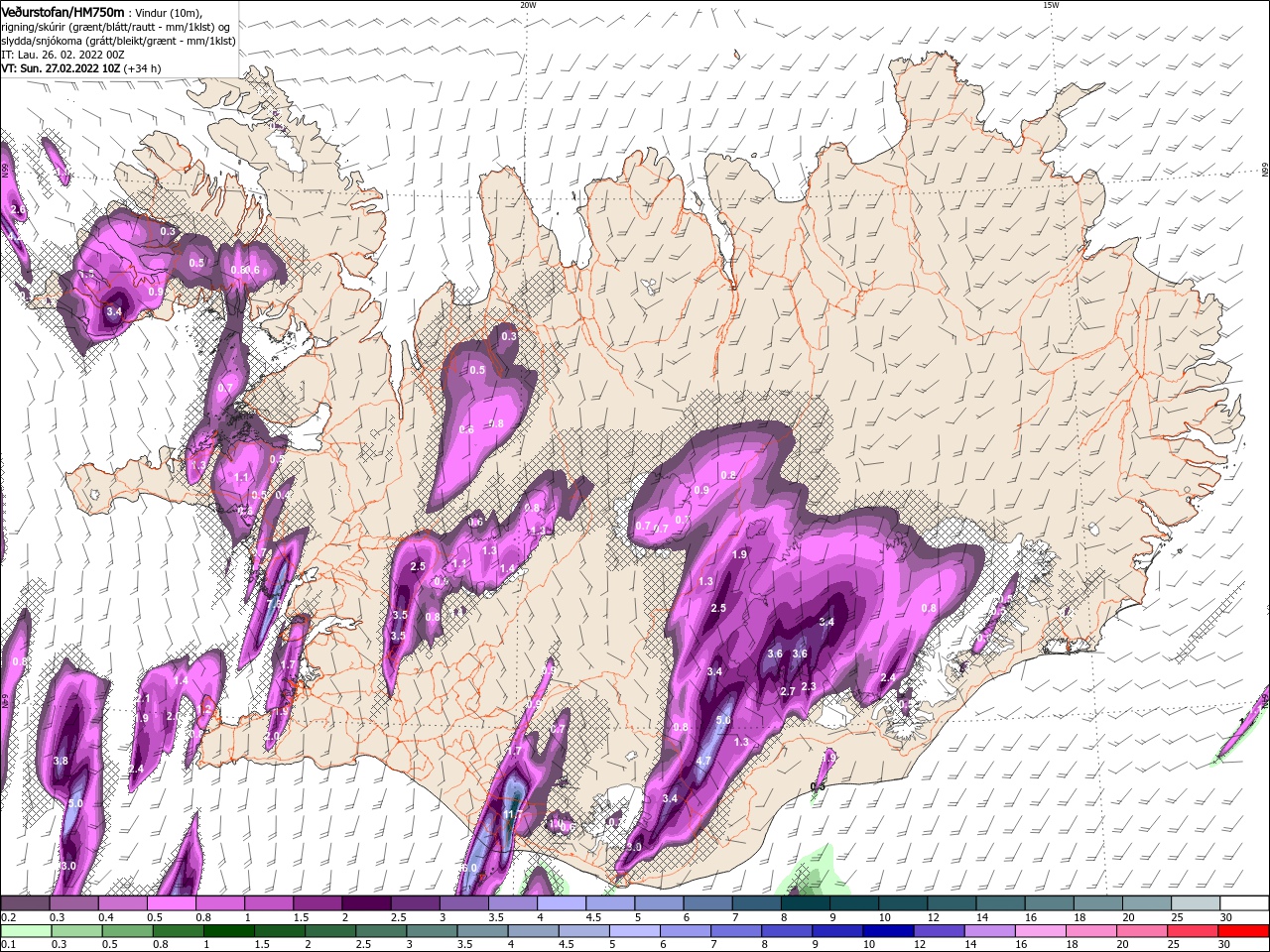Click the 'VT: Sun. 27.02.2022 10Z' valid time
Image resolution: width=1270 pixels, height=952 pixels.
[61, 69]
